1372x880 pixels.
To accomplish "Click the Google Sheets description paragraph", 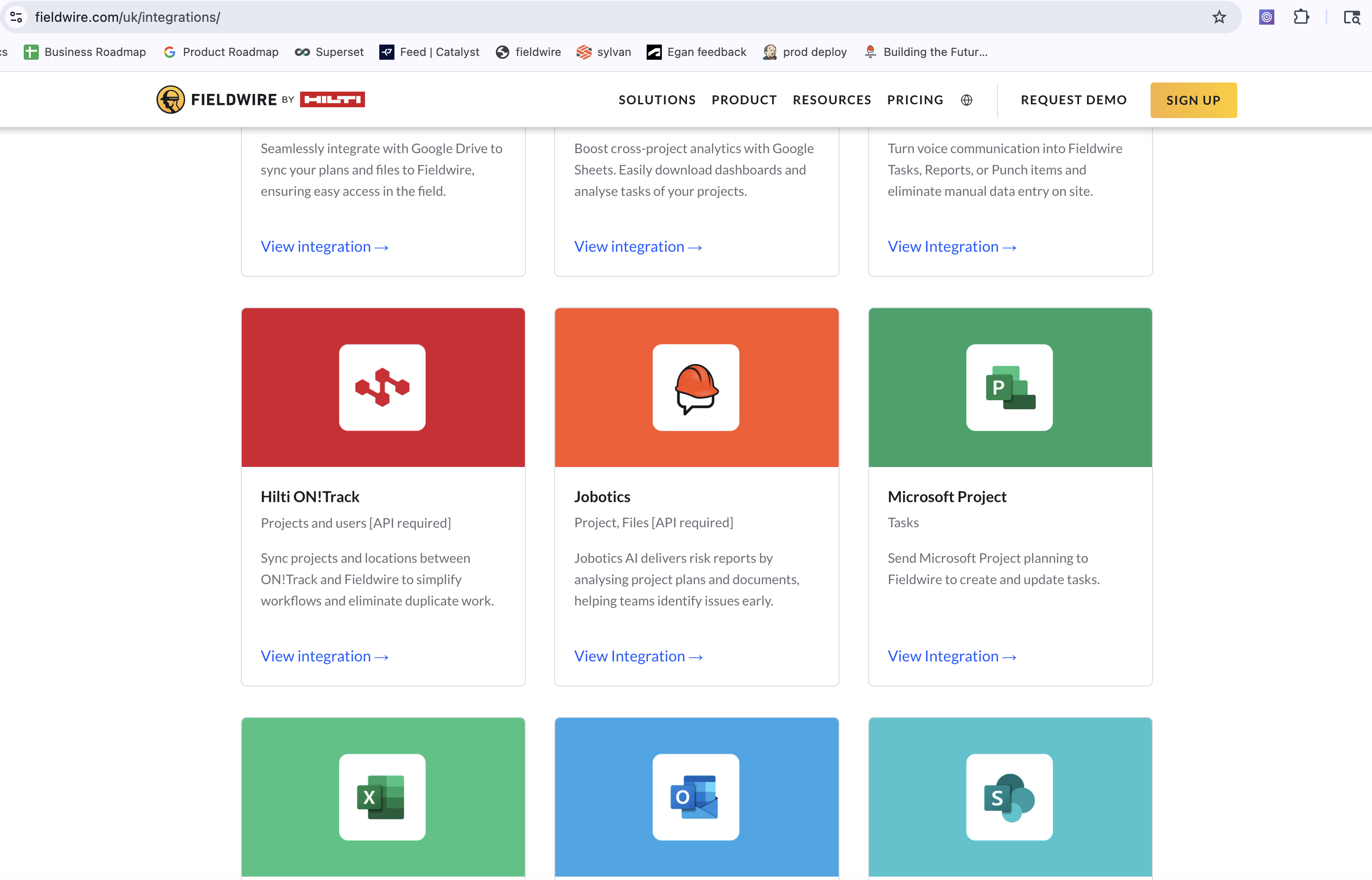I will [694, 170].
